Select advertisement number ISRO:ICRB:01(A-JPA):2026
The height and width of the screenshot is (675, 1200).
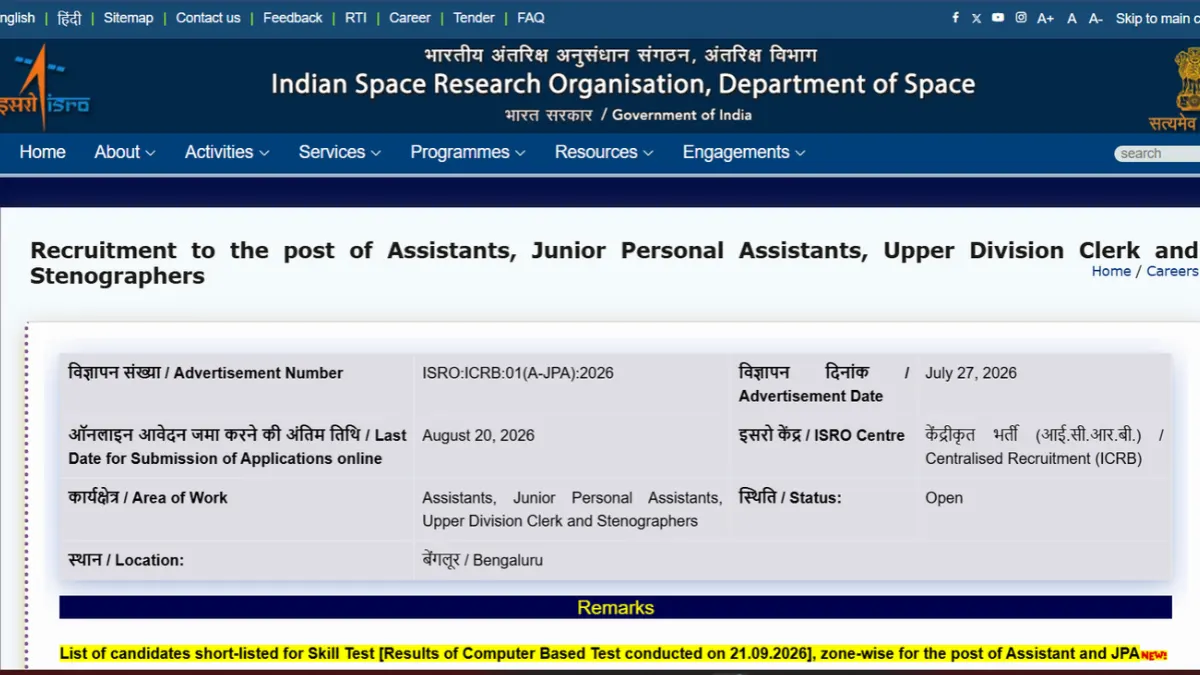click(x=518, y=373)
